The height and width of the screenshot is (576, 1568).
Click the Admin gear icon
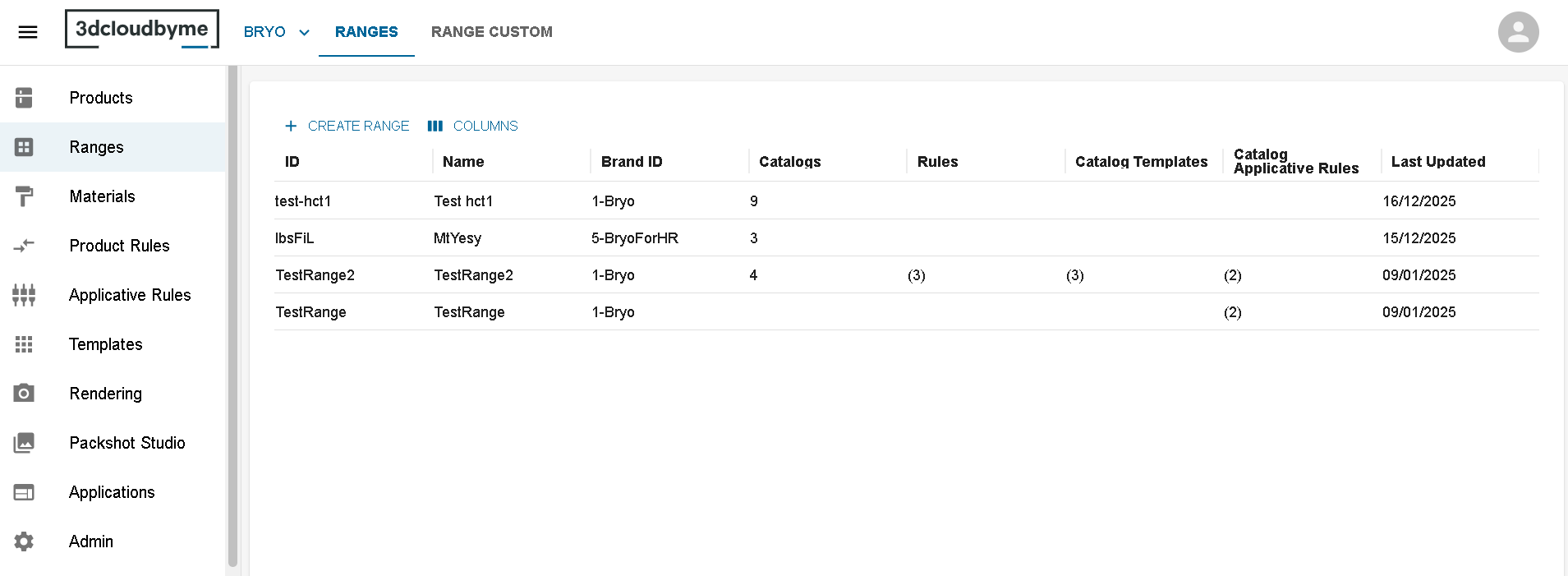coord(24,541)
